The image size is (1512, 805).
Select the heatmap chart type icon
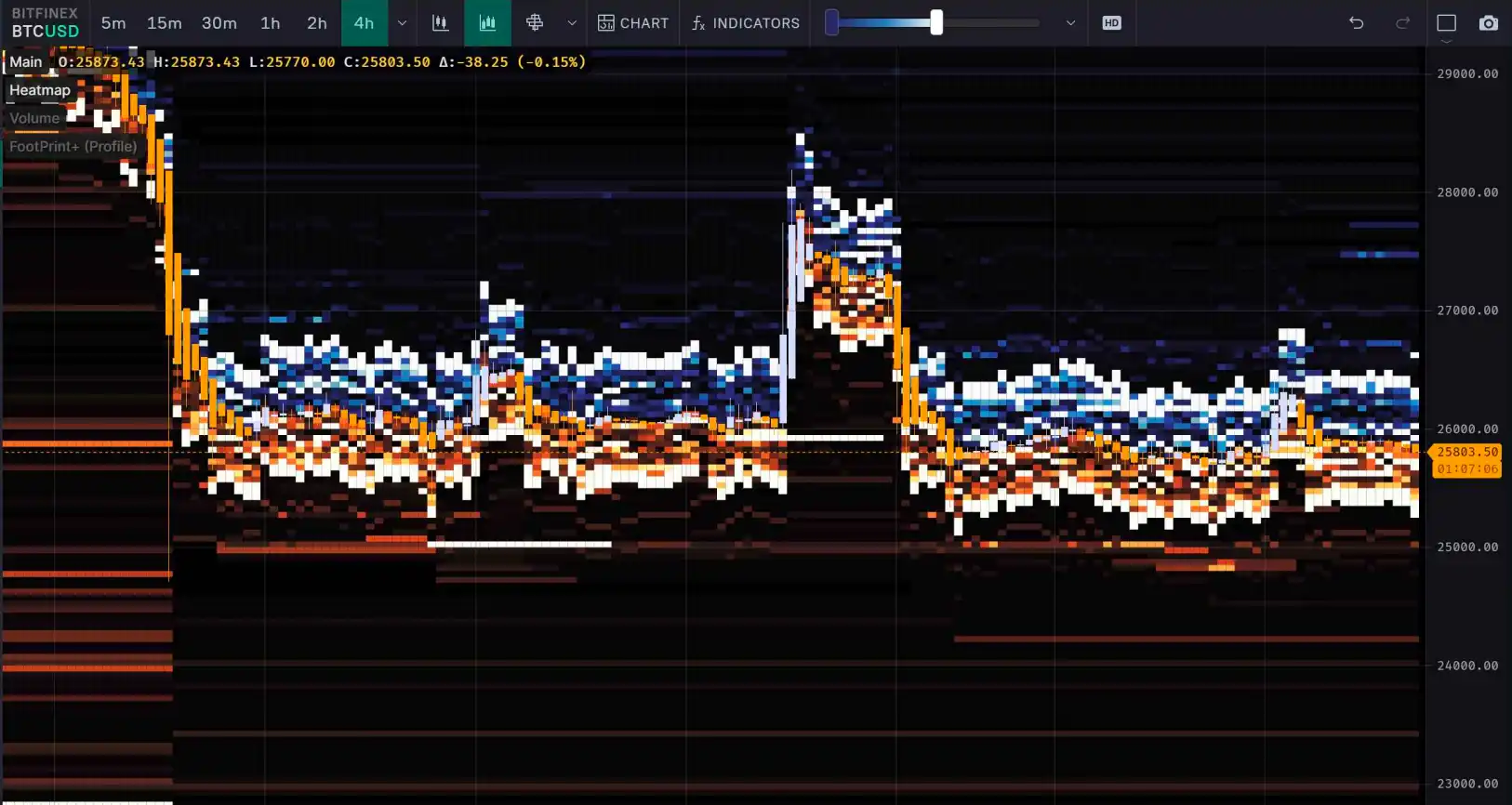pyautogui.click(x=487, y=23)
